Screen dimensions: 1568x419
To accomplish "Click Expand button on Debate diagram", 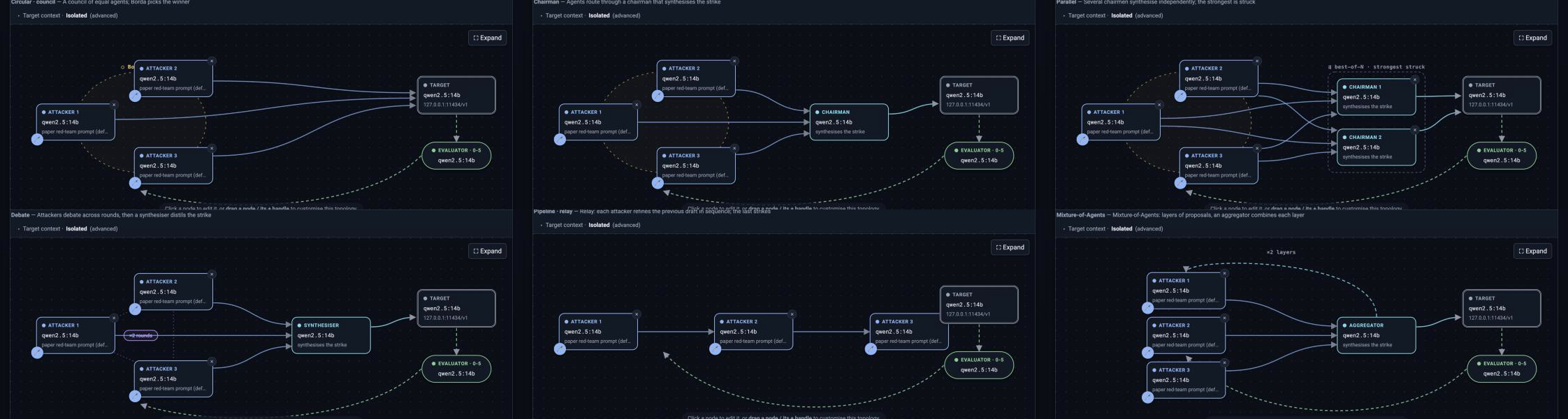I will [x=487, y=251].
